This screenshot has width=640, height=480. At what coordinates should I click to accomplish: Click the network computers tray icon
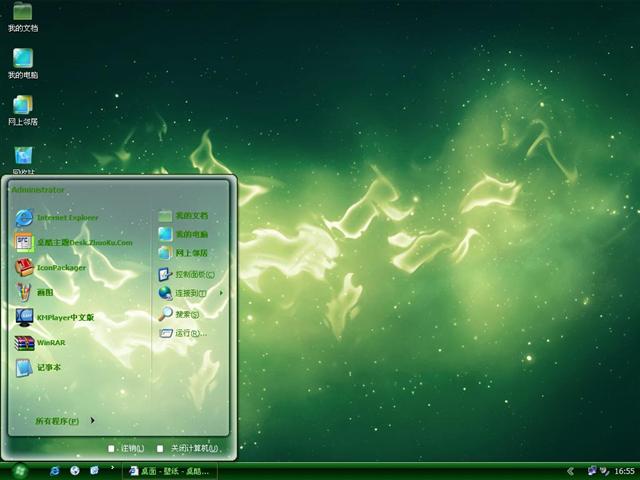coord(592,471)
